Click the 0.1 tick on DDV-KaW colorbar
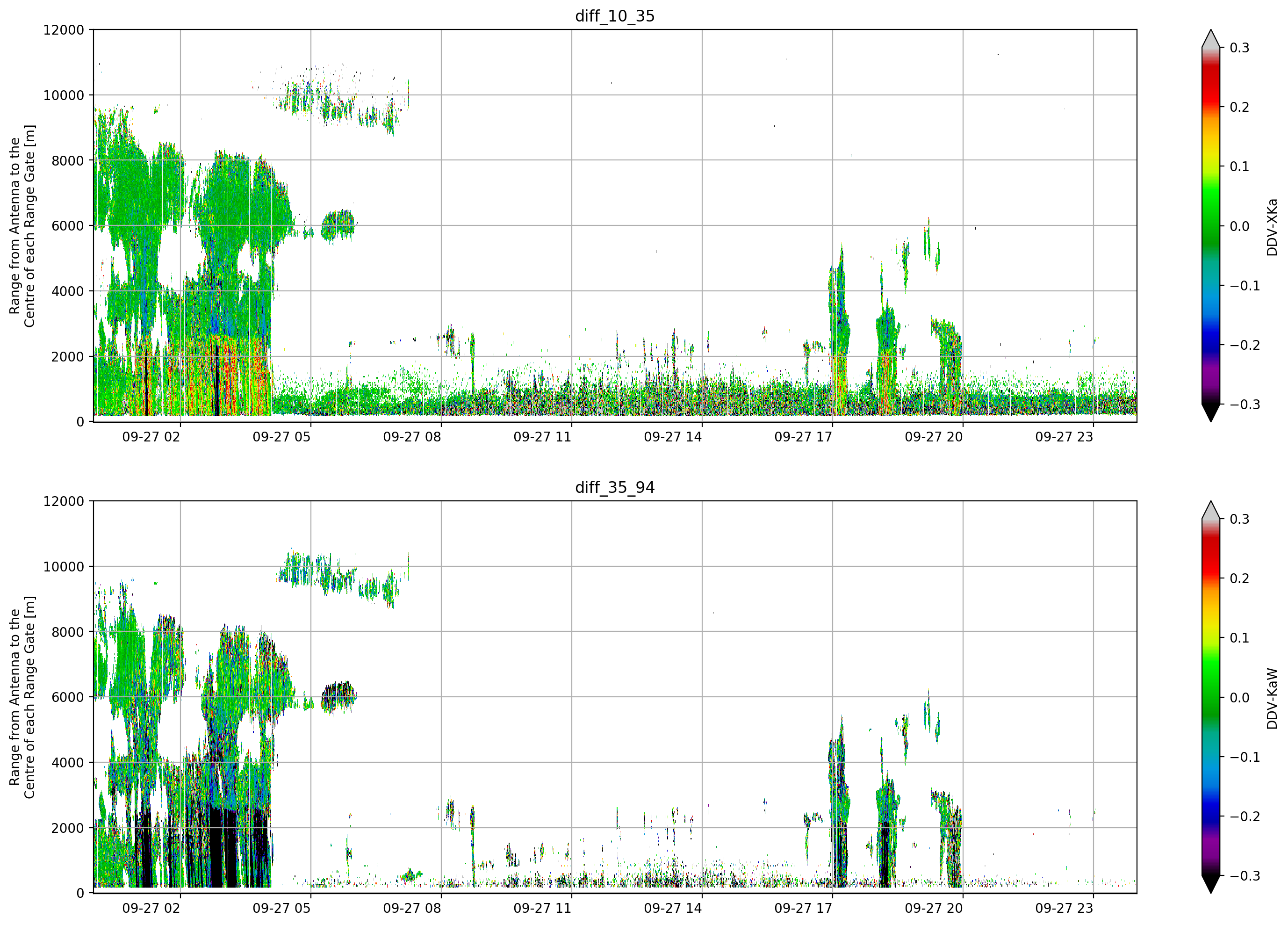Screen dimensions: 1288x925 tap(1240, 638)
